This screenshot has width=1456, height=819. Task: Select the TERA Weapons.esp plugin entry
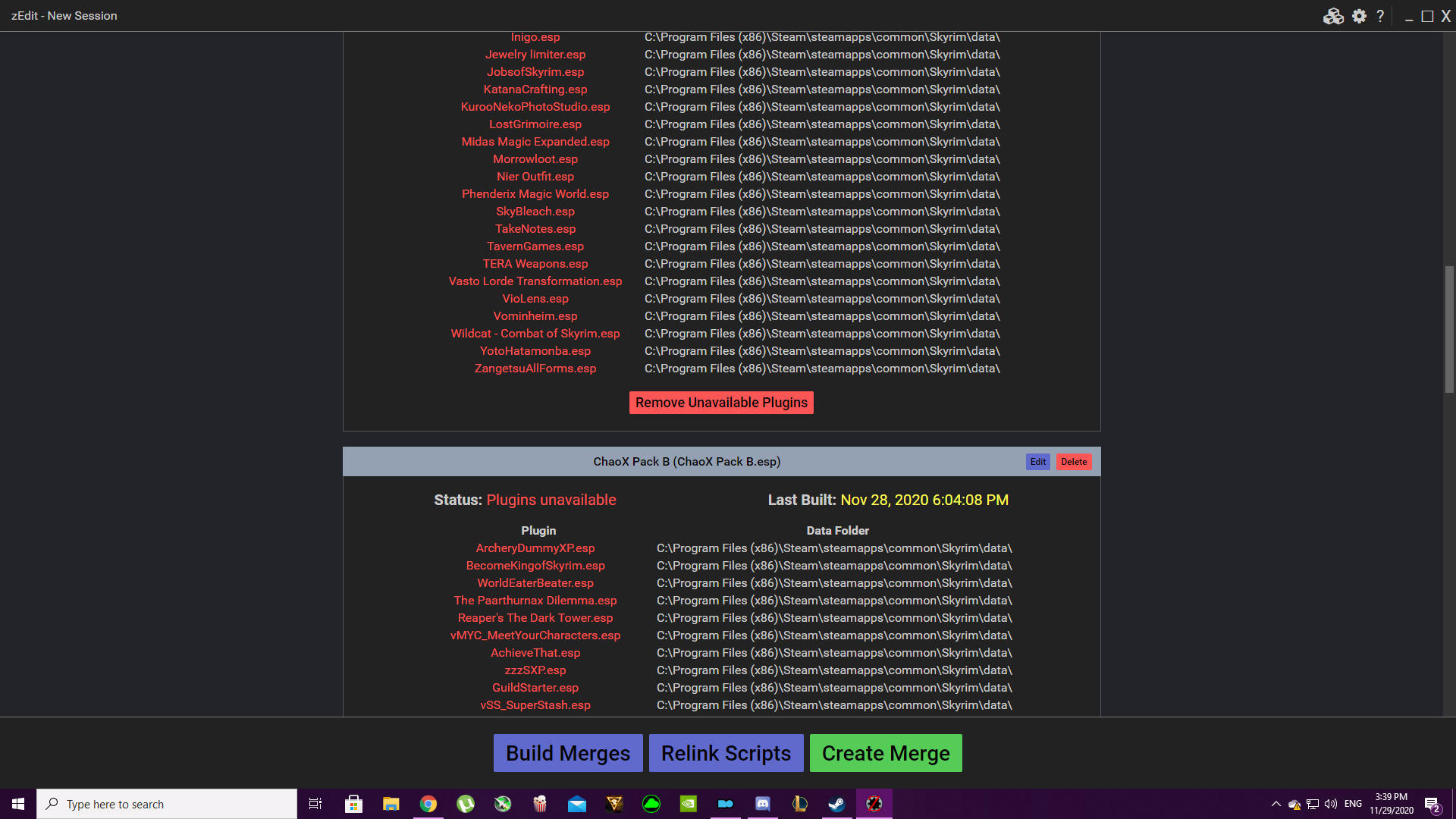coord(535,264)
